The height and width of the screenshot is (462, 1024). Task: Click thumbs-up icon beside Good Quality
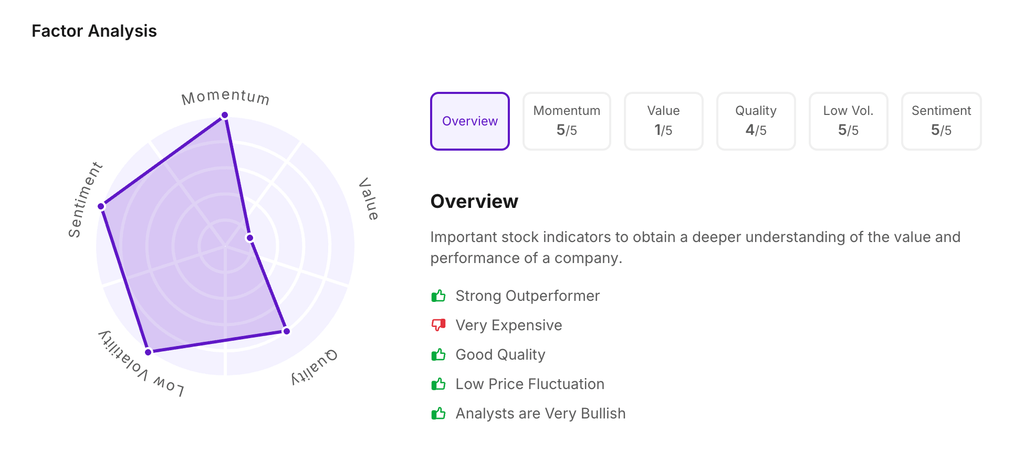[438, 355]
